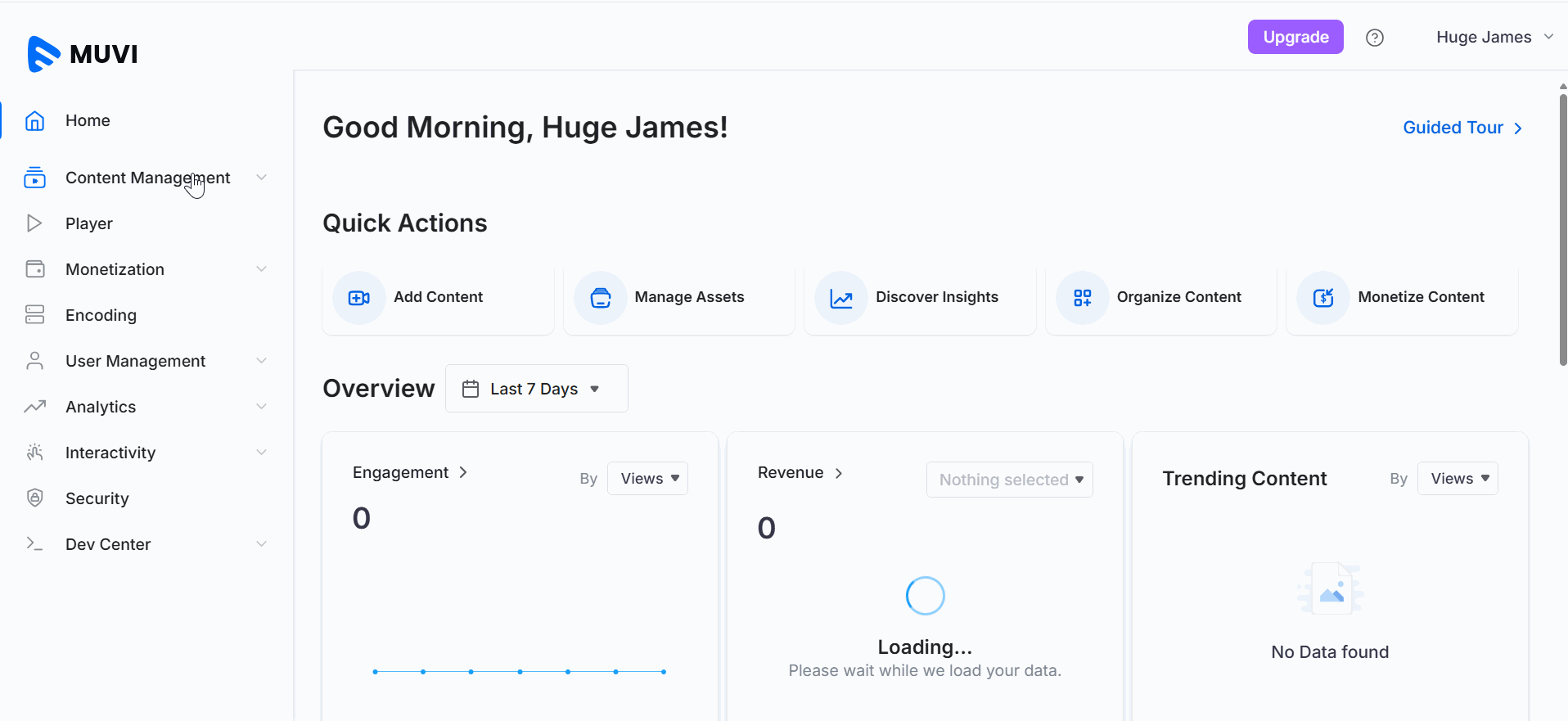The image size is (1568, 721).
Task: Click the Organize Content grid icon
Action: (1082, 298)
